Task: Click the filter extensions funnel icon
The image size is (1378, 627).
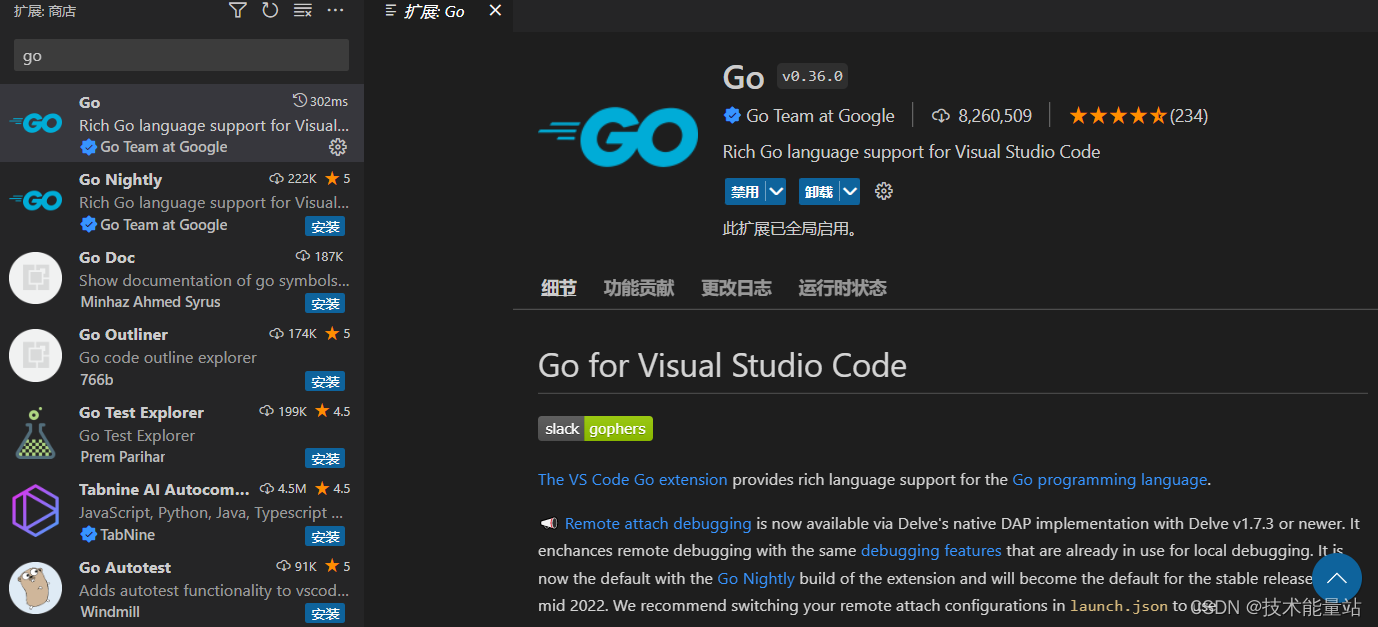Action: [x=237, y=10]
